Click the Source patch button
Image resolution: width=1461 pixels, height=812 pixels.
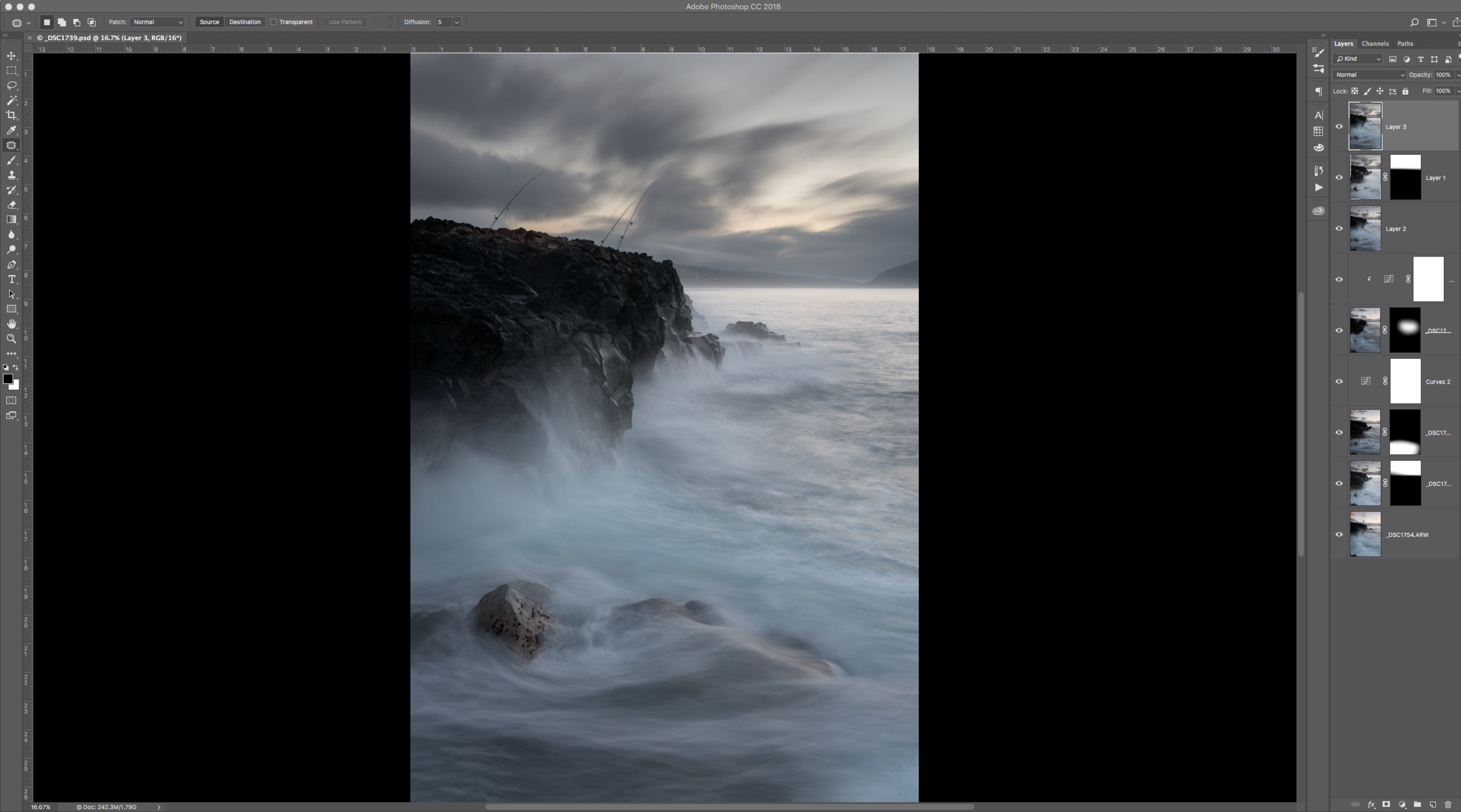click(x=209, y=22)
